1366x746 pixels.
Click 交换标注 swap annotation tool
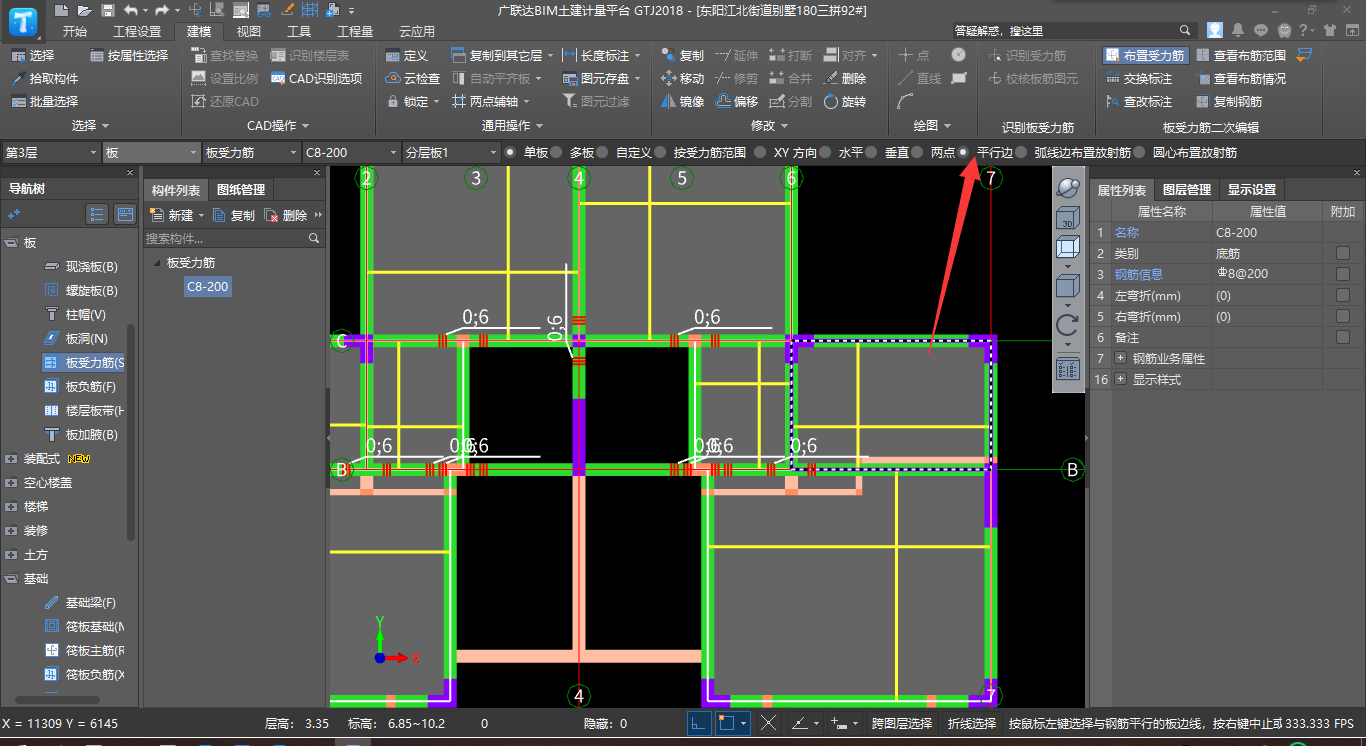(1140, 79)
